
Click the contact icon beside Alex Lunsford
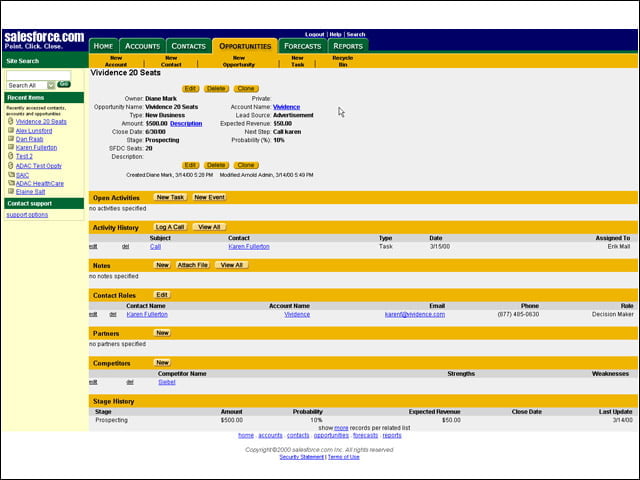coord(11,130)
